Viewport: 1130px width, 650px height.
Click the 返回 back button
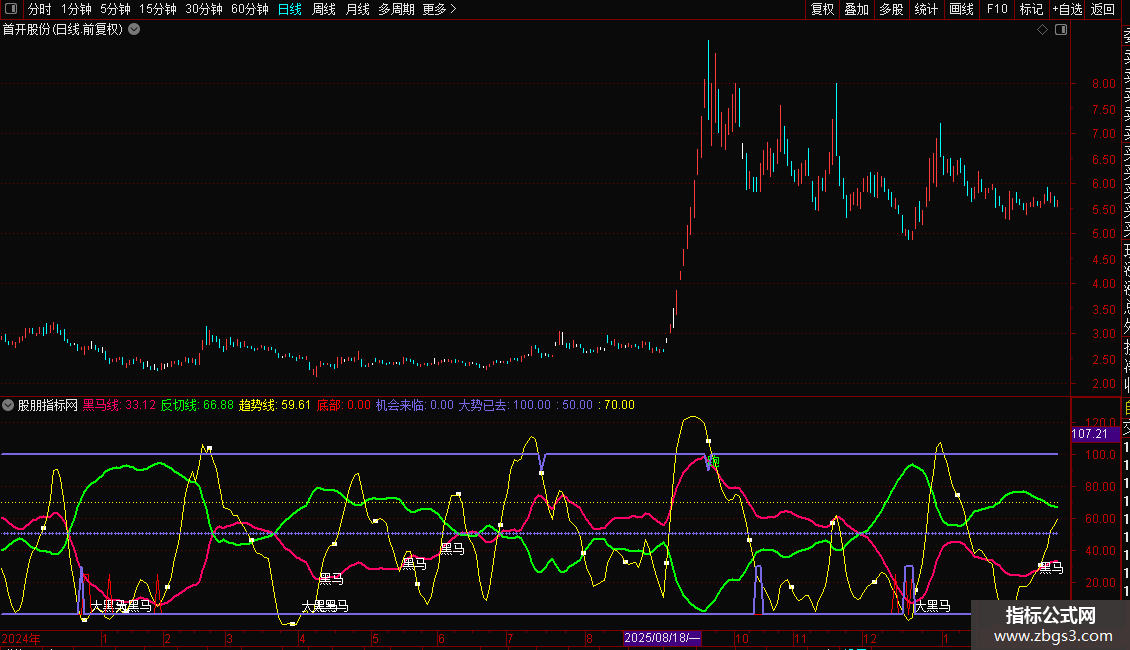coord(1103,10)
